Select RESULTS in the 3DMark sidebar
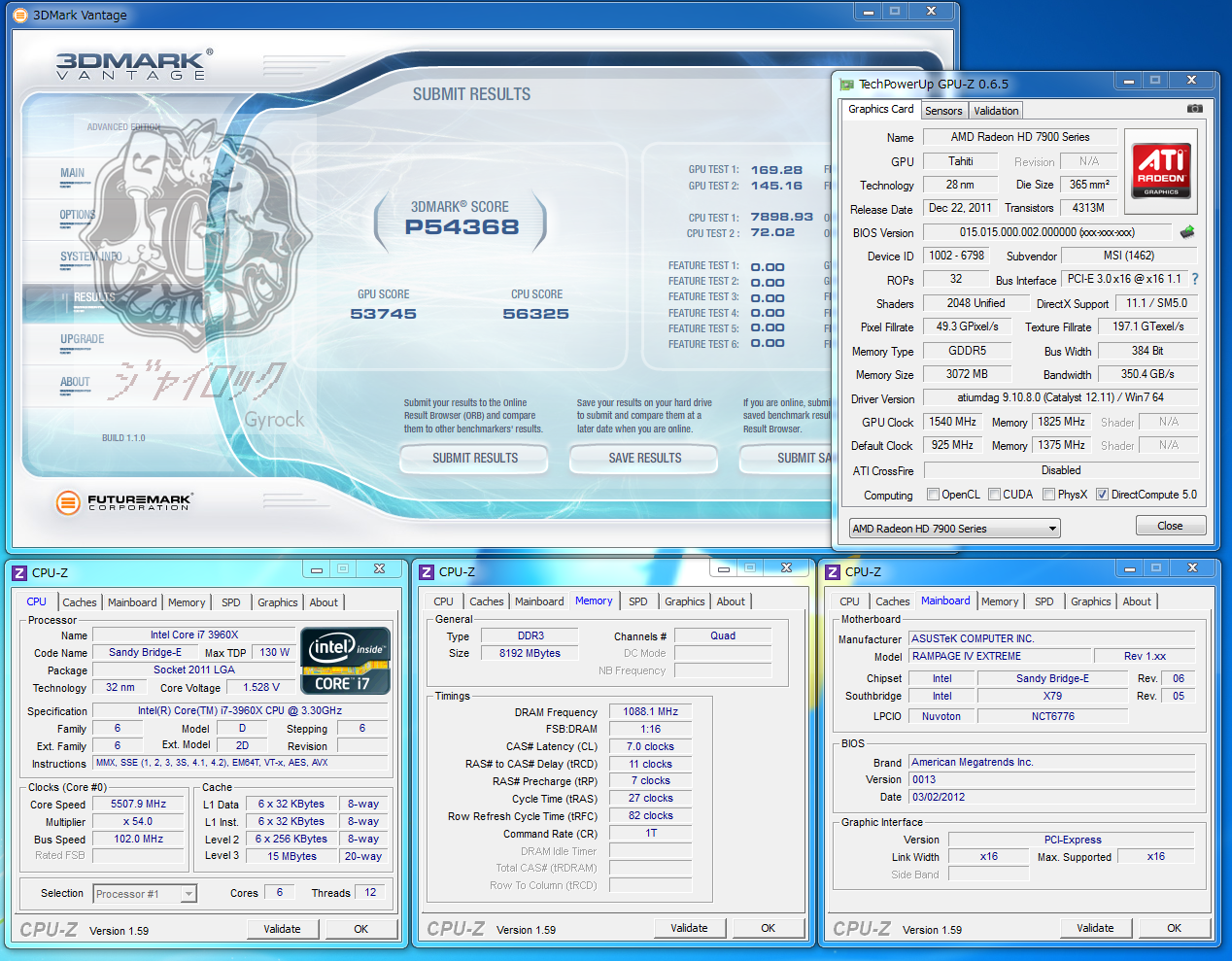This screenshot has width=1232, height=961. (x=94, y=297)
